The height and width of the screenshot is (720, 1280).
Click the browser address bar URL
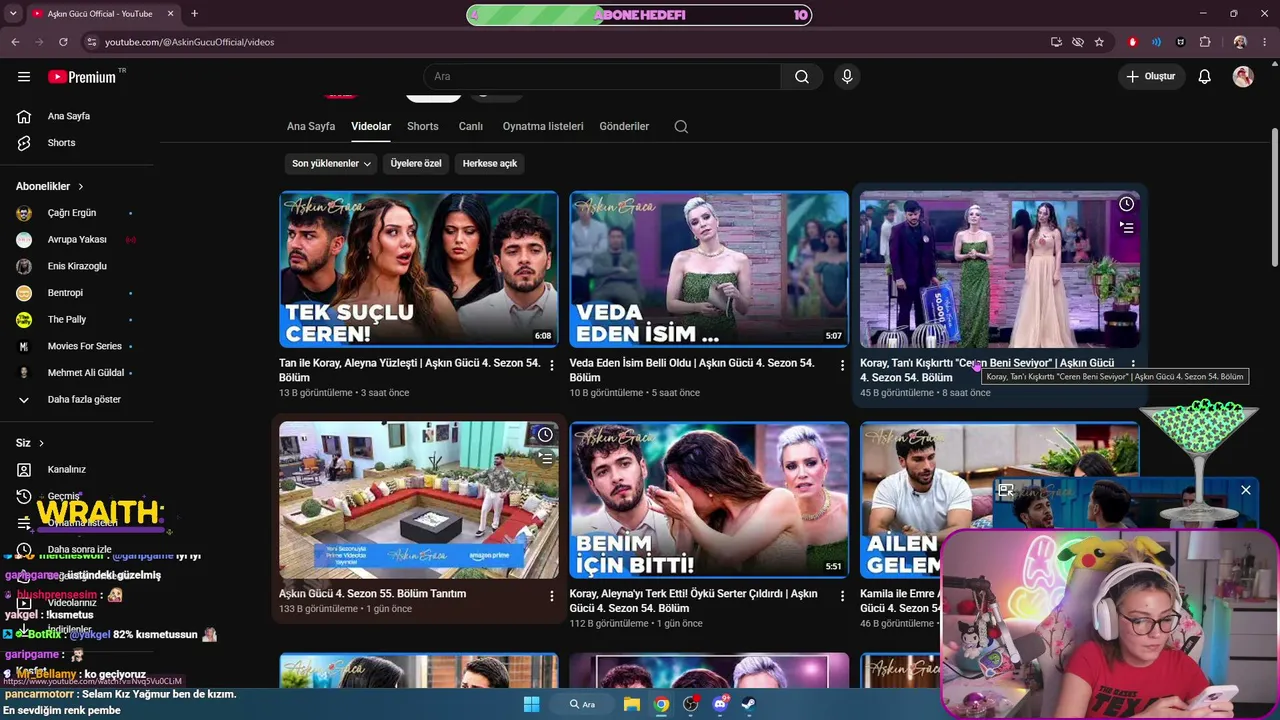point(190,42)
